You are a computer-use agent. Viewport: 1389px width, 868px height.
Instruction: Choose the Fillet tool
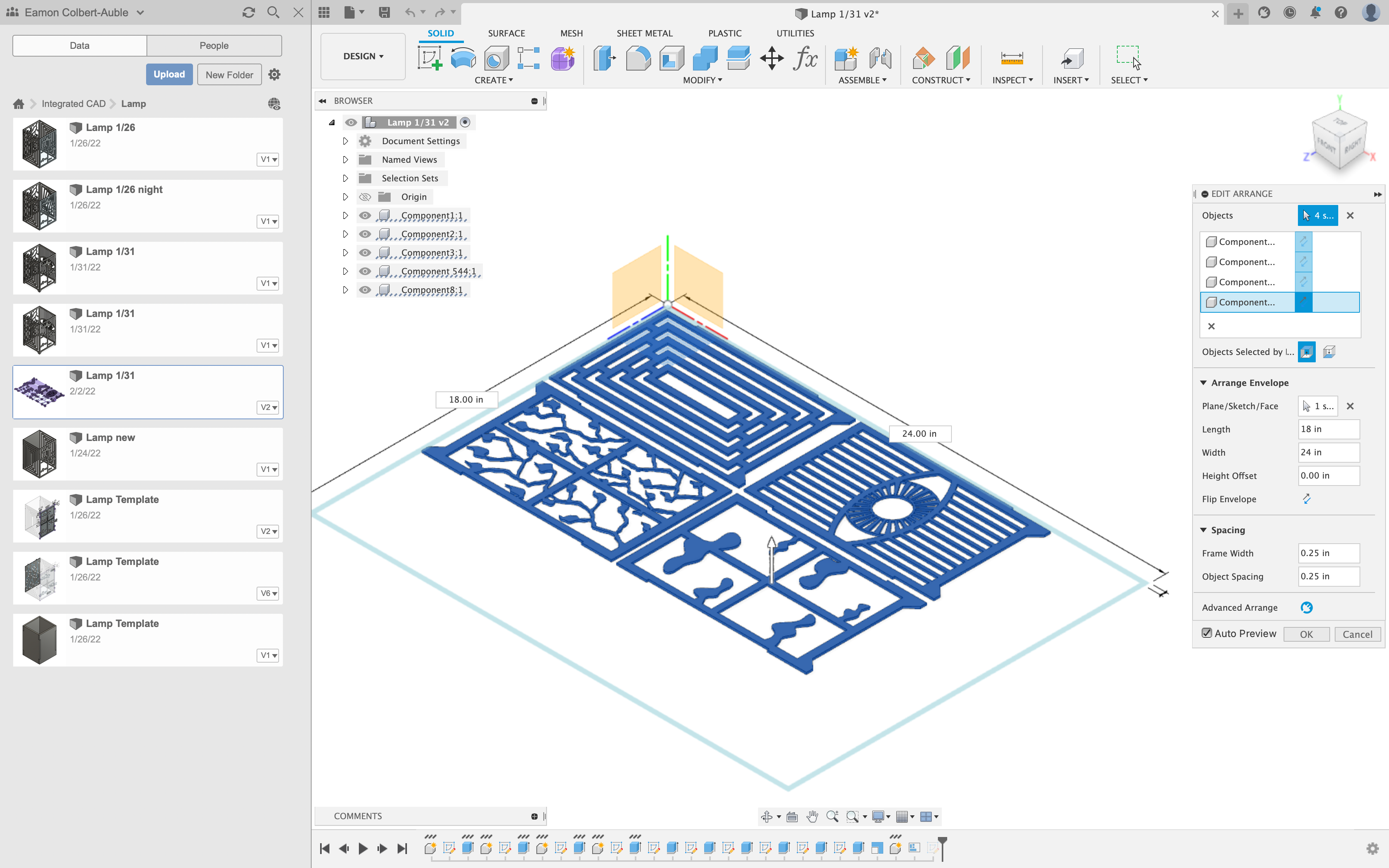pos(638,59)
